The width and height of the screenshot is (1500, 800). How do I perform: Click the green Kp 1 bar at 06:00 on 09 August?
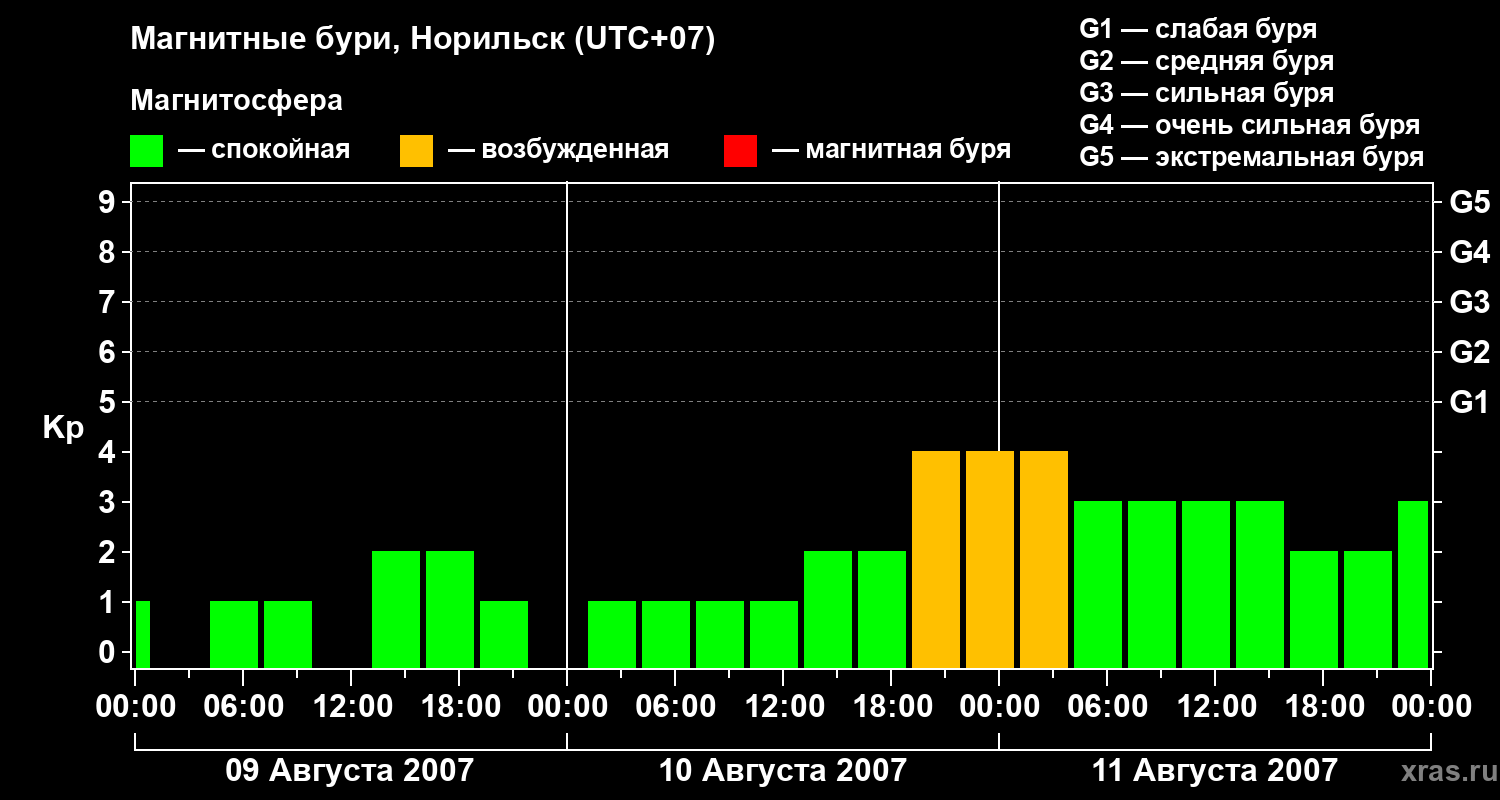234,634
